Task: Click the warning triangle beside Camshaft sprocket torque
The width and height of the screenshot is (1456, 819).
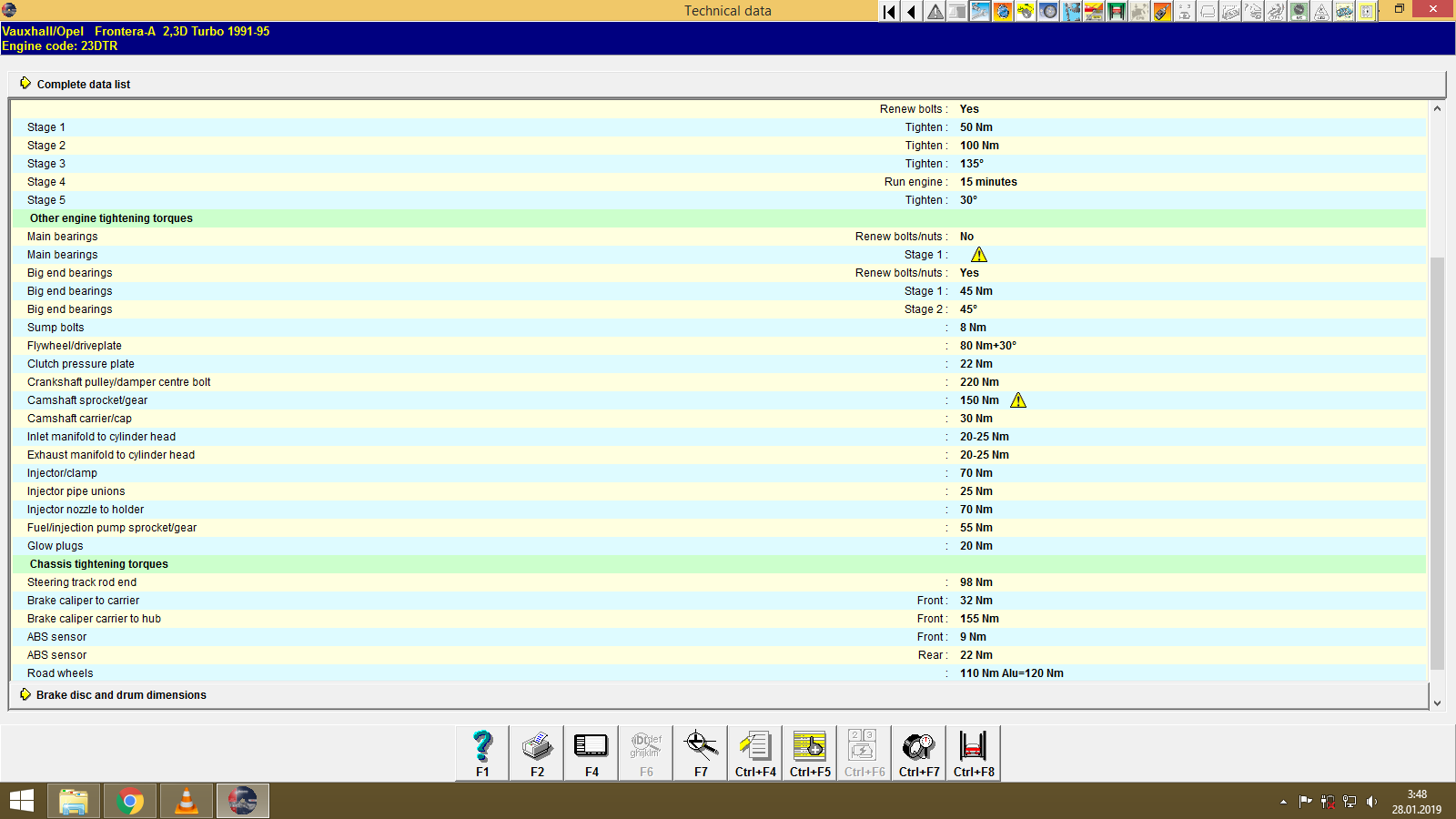Action: pos(1017,399)
